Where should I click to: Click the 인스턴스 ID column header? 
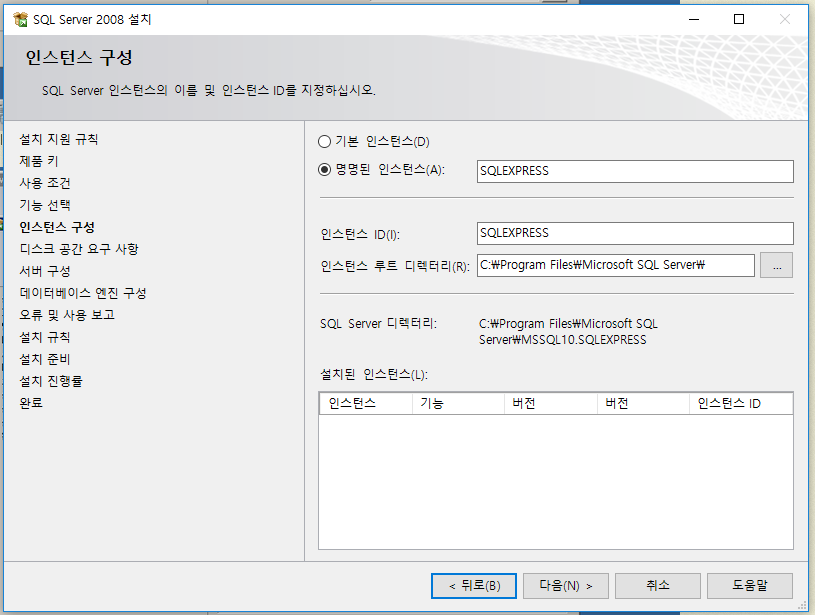click(741, 403)
